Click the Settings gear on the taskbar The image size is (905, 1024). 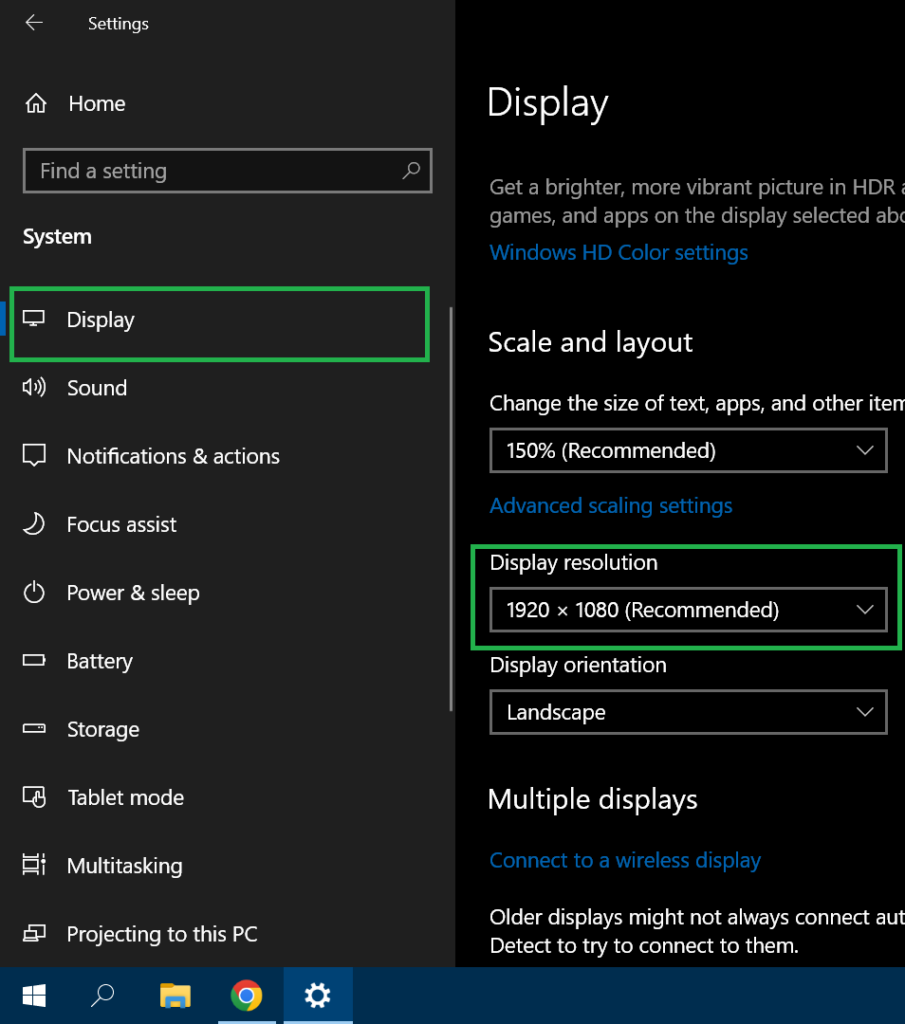click(317, 995)
